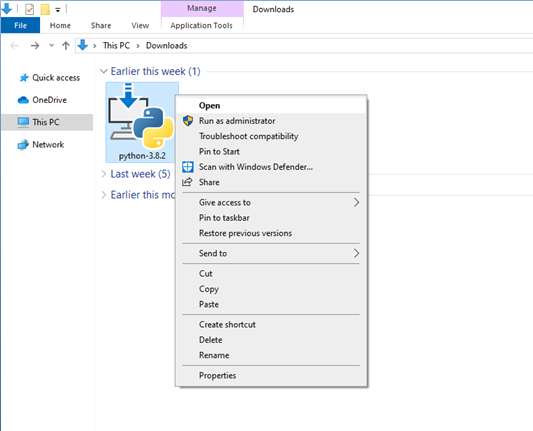
Task: Open the recent locations dropdown arrow
Action: 51,45
